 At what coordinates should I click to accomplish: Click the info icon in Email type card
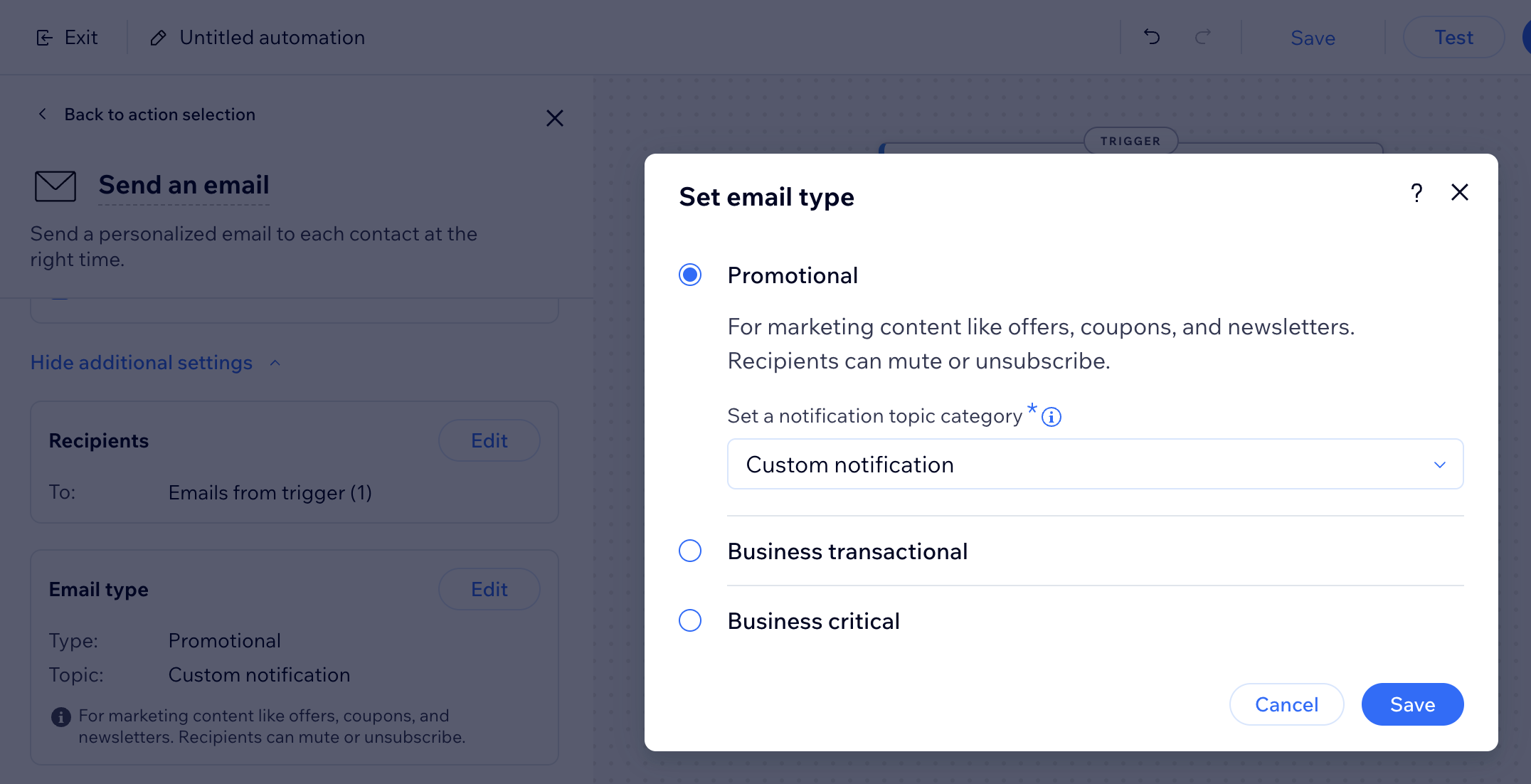click(x=61, y=716)
